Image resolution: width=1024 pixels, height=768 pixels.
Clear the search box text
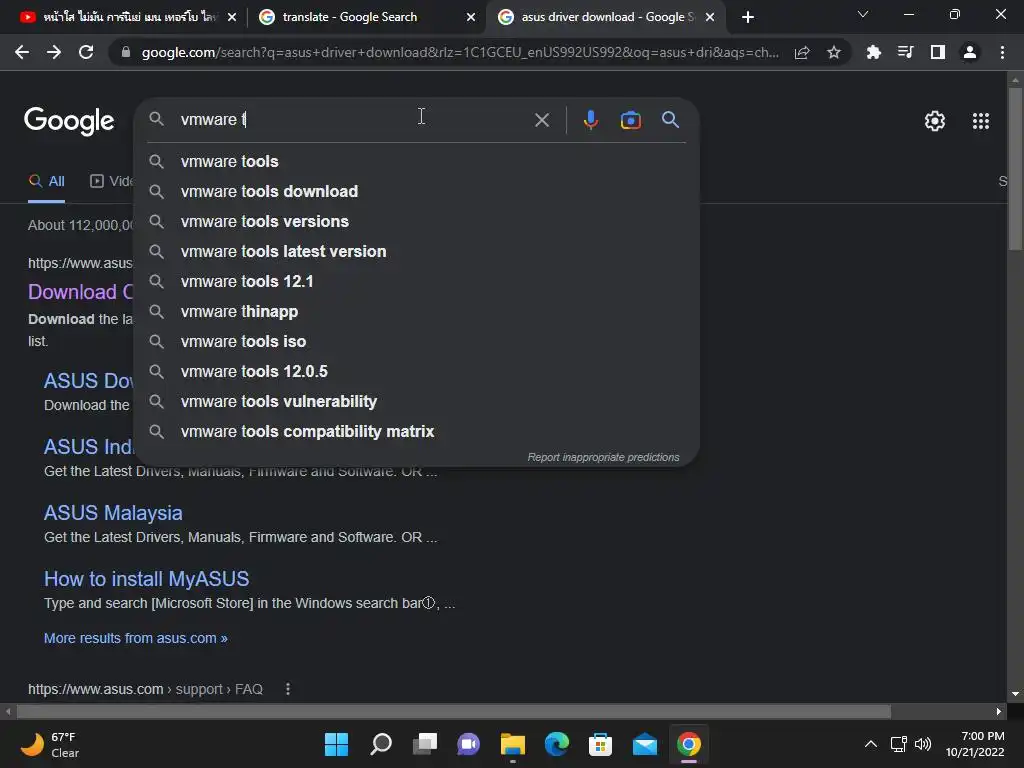point(542,120)
